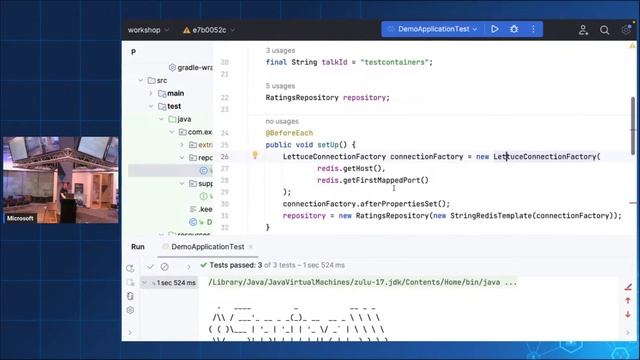Select the highlighted class under repo package
The width and height of the screenshot is (640, 360).
point(170,171)
